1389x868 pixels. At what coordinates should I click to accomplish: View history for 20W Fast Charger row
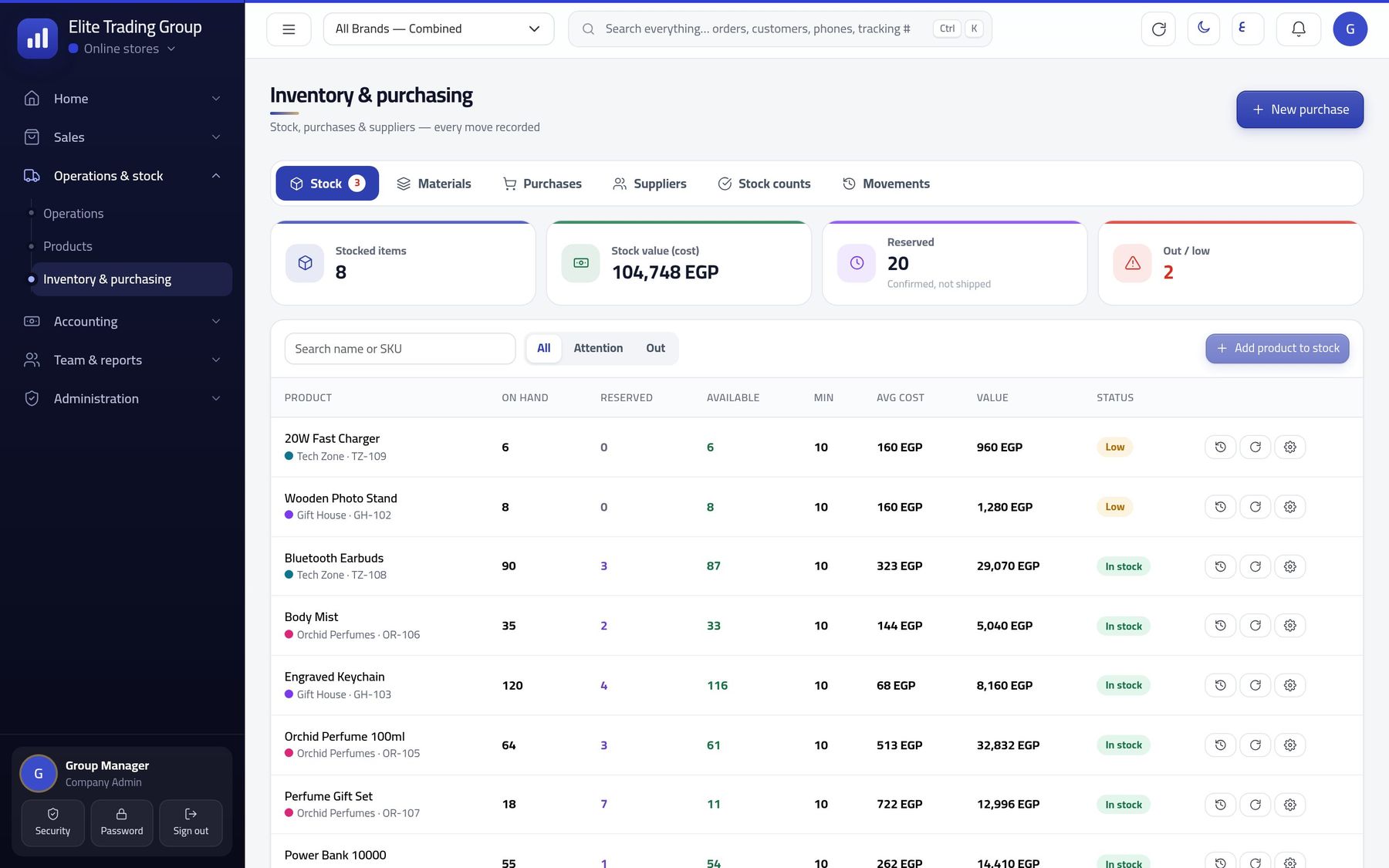pyautogui.click(x=1220, y=447)
